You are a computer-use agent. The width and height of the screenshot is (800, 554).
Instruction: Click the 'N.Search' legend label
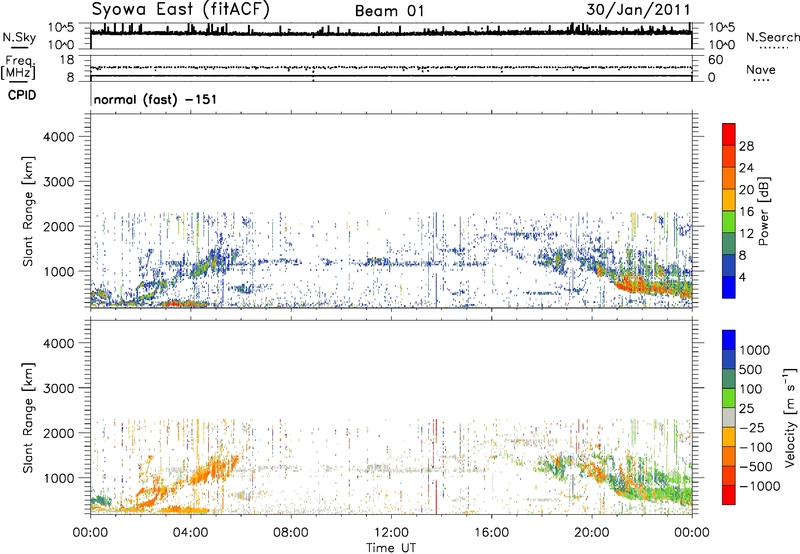[x=772, y=37]
